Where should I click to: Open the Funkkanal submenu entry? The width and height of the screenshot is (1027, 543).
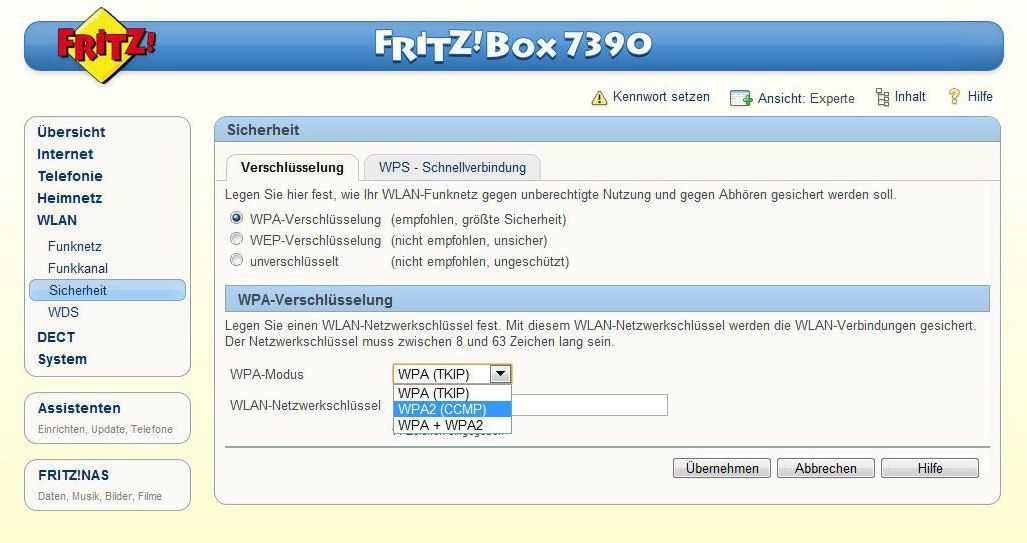(78, 268)
